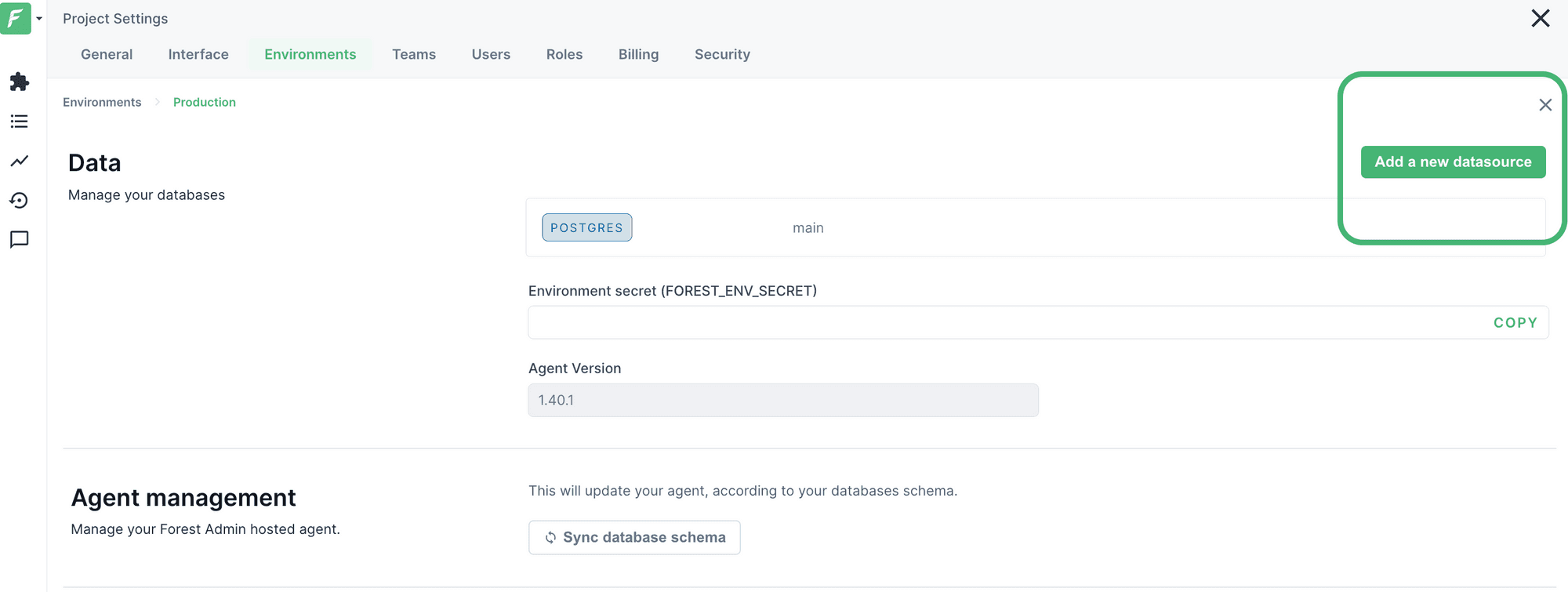This screenshot has width=1568, height=592.
Task: Switch to the General tab
Action: [x=107, y=54]
